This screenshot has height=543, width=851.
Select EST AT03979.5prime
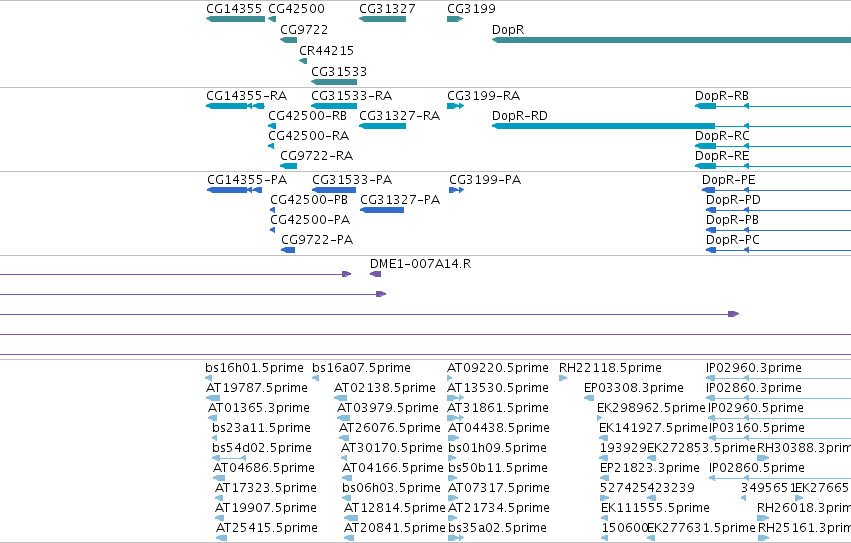(344, 419)
